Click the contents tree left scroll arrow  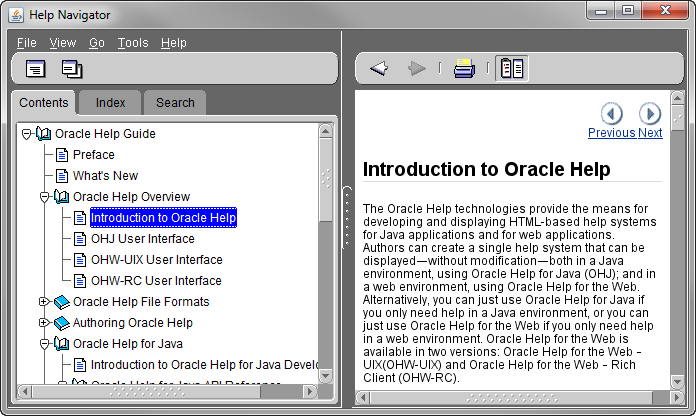(25, 392)
